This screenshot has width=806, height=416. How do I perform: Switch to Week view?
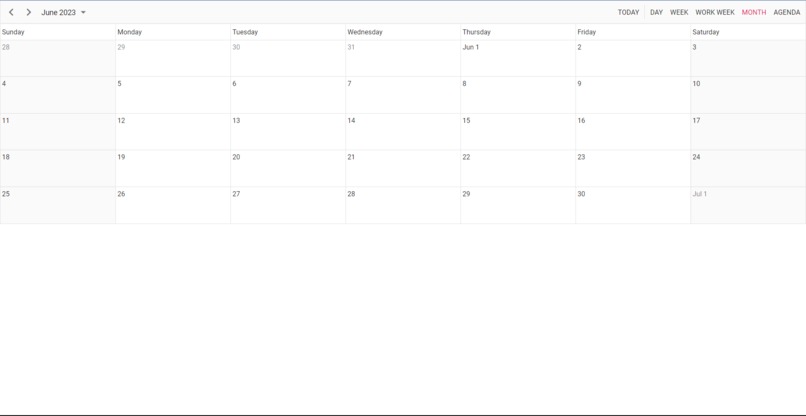[679, 12]
